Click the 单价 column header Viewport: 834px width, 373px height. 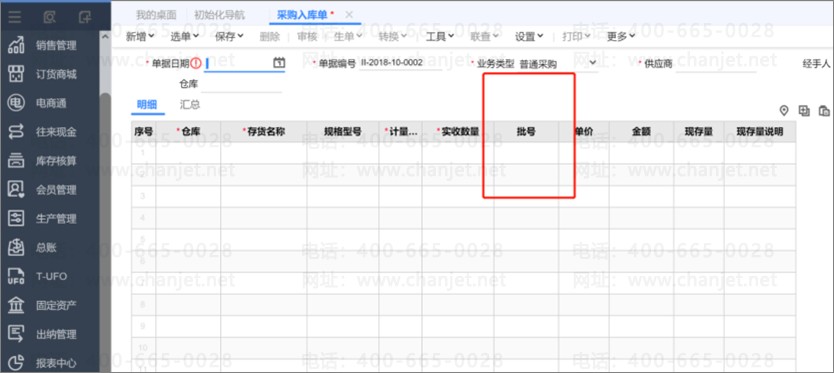584,131
